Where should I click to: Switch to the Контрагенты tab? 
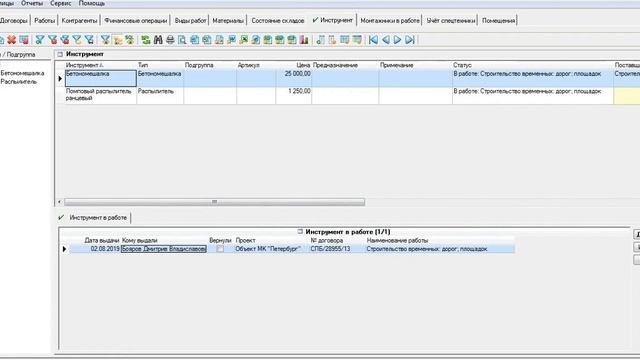tap(80, 20)
